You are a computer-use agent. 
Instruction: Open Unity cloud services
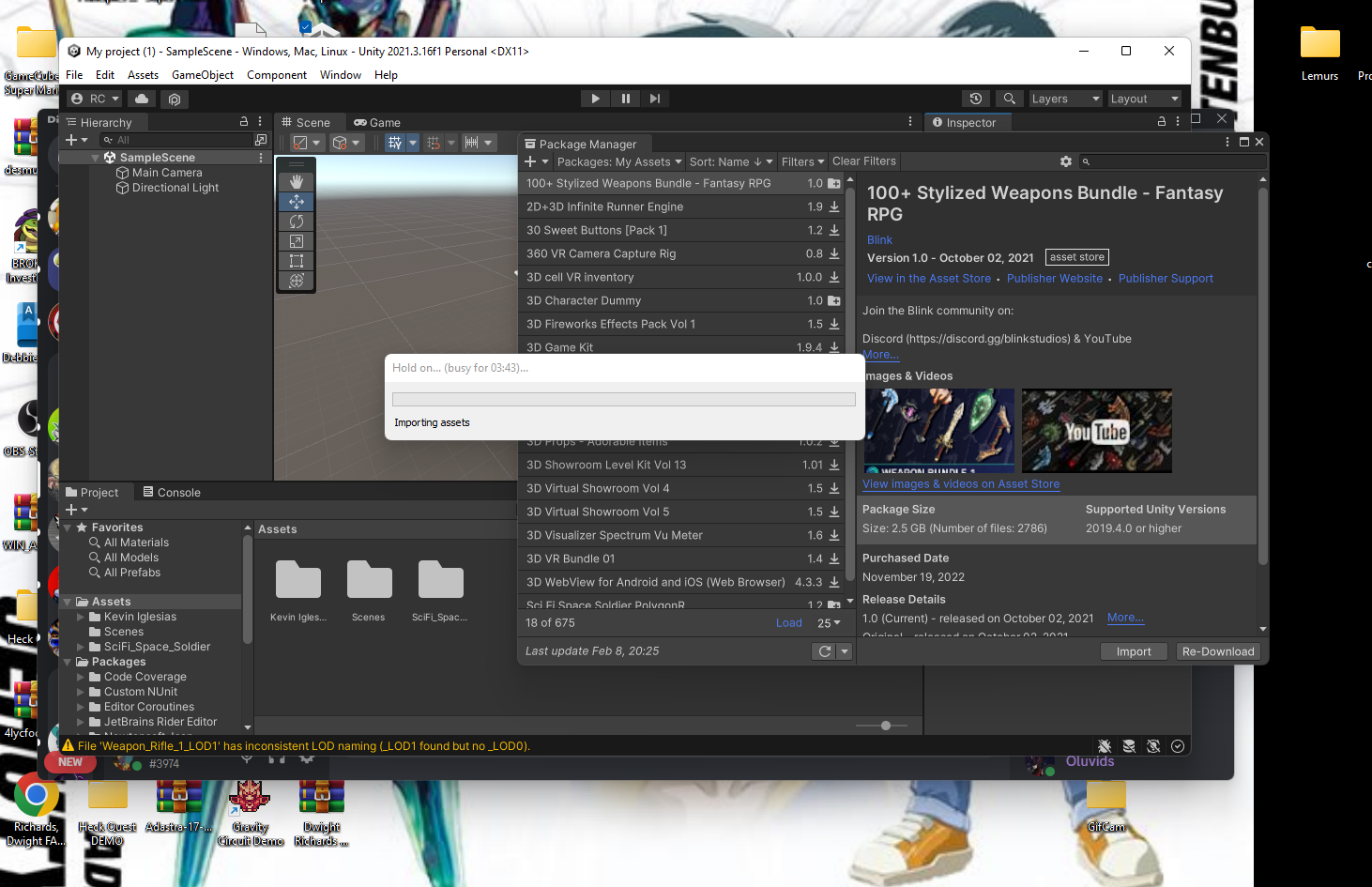tap(142, 99)
